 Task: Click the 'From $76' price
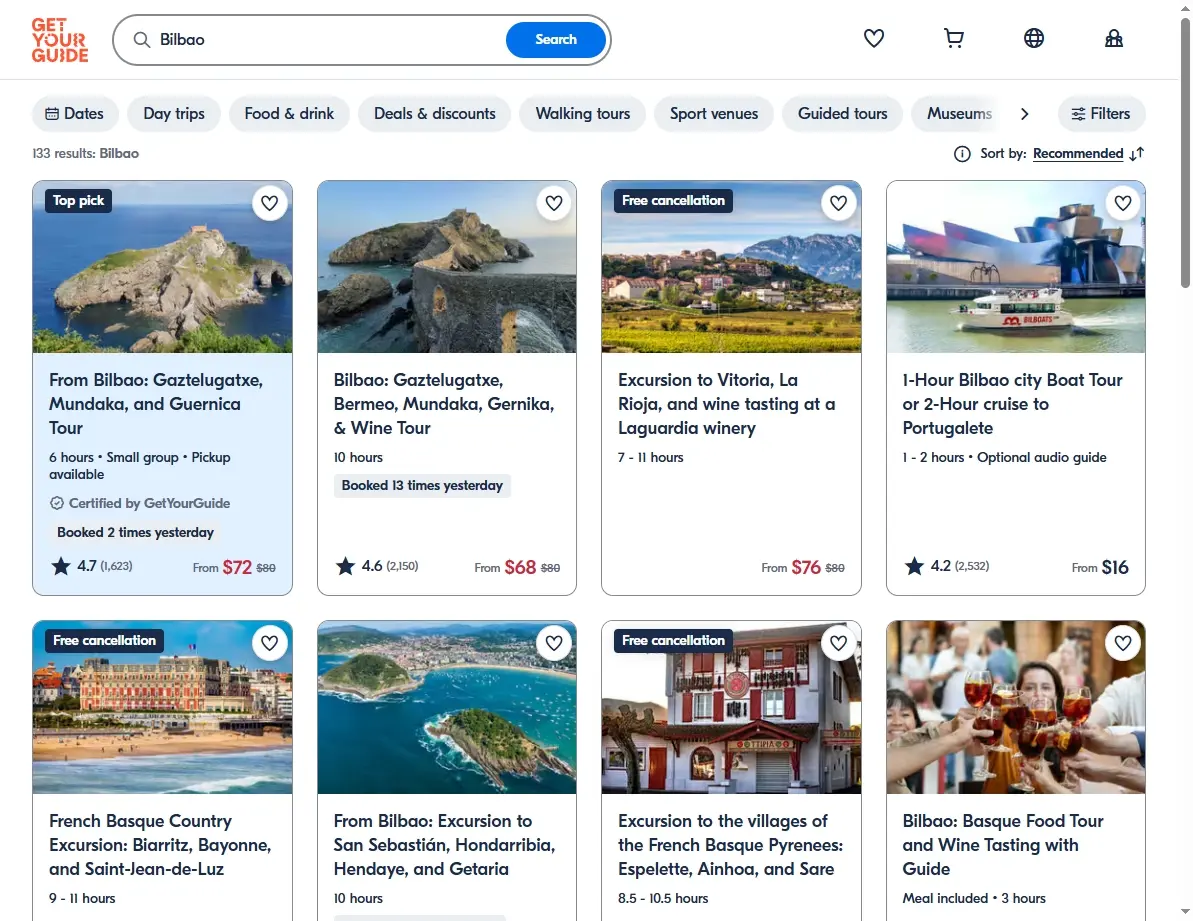point(803,567)
